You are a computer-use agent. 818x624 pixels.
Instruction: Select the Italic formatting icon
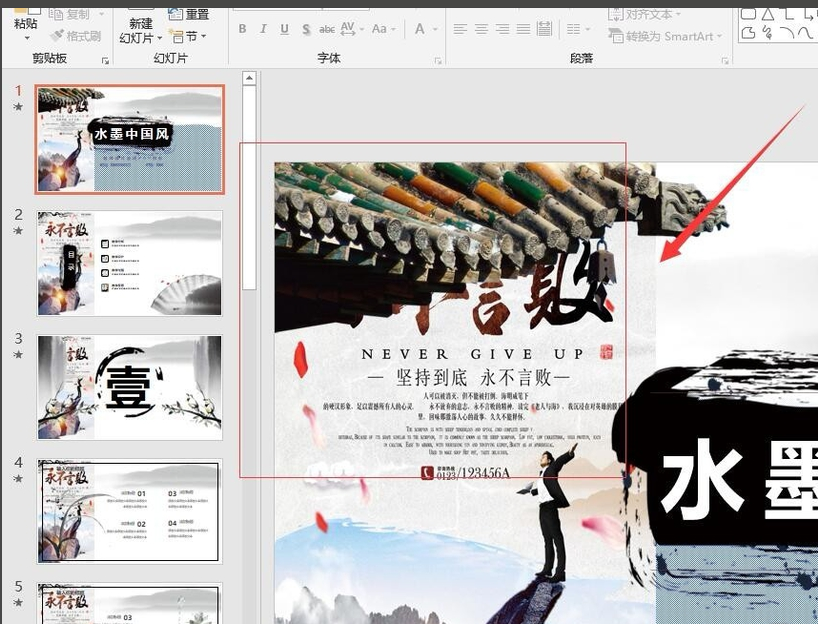click(x=263, y=28)
